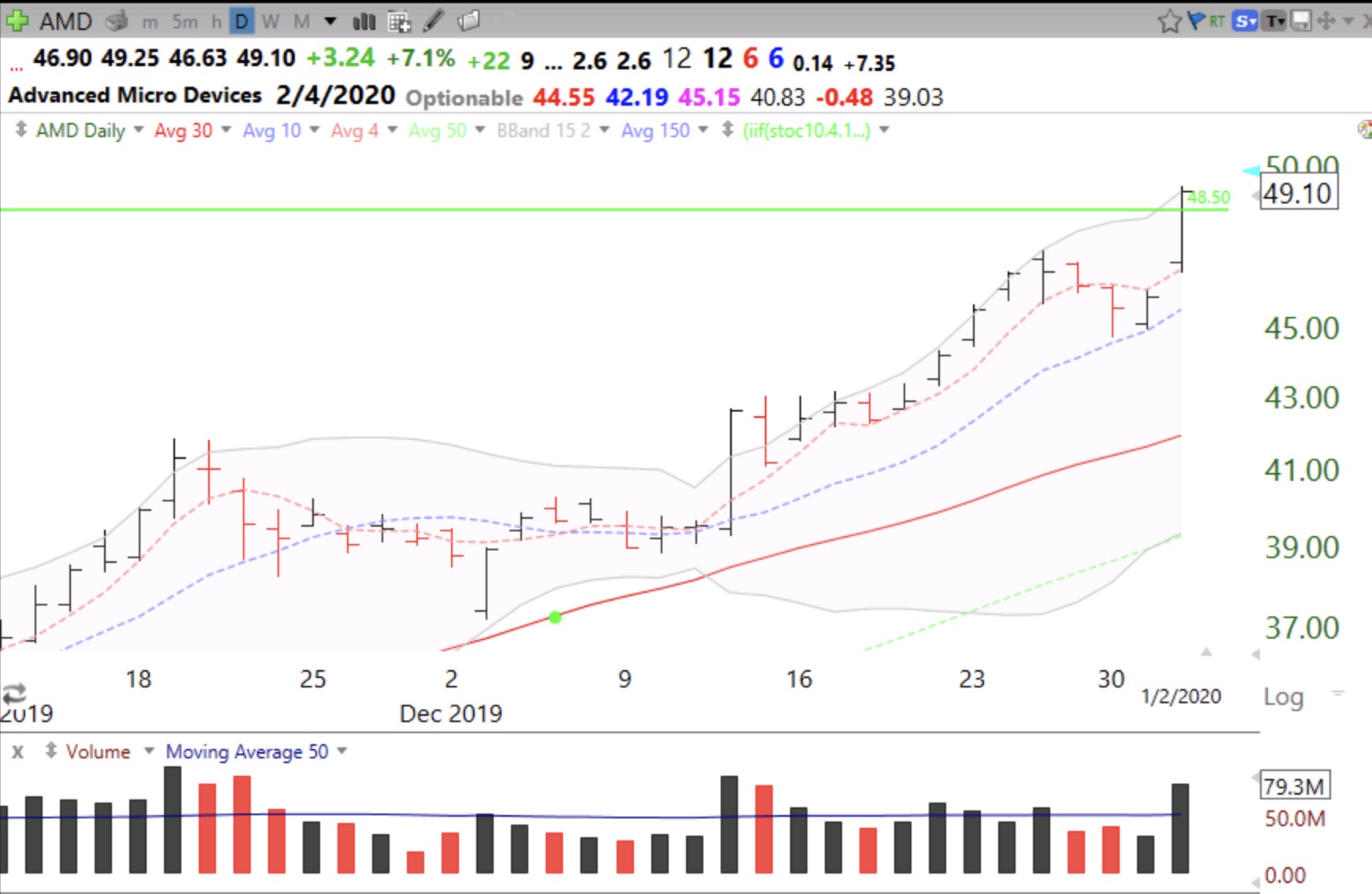
Task: Open the Moving Average 50 dropdown arrow
Action: point(342,751)
